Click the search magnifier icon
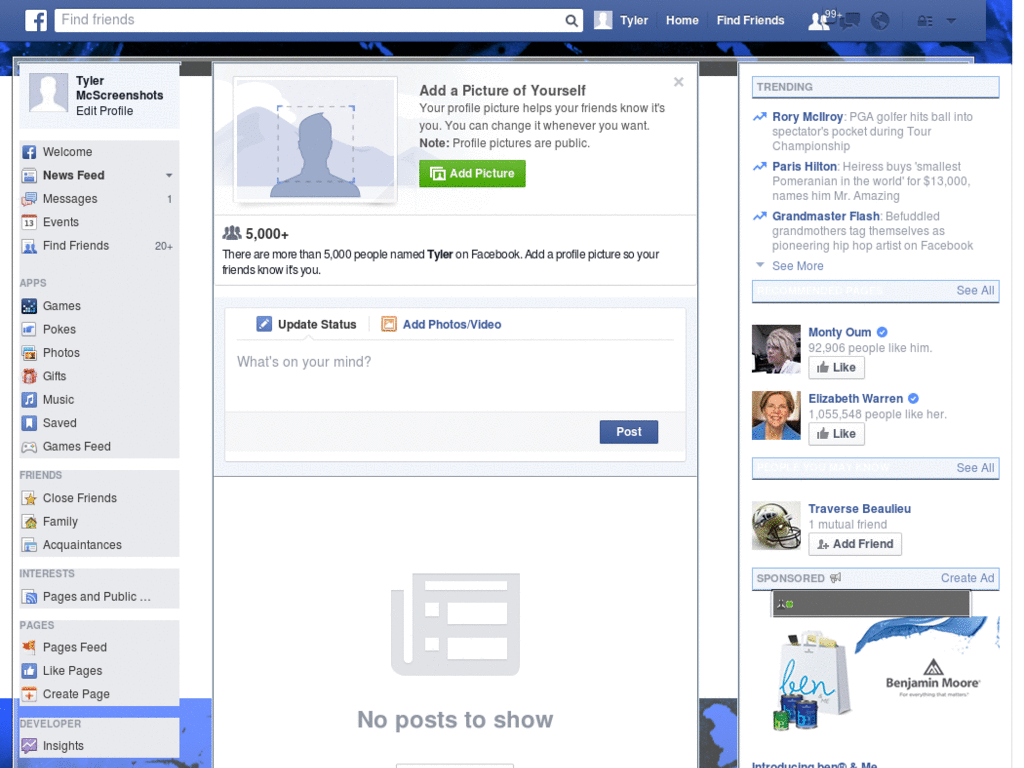This screenshot has height=768, width=1024. pyautogui.click(x=571, y=21)
